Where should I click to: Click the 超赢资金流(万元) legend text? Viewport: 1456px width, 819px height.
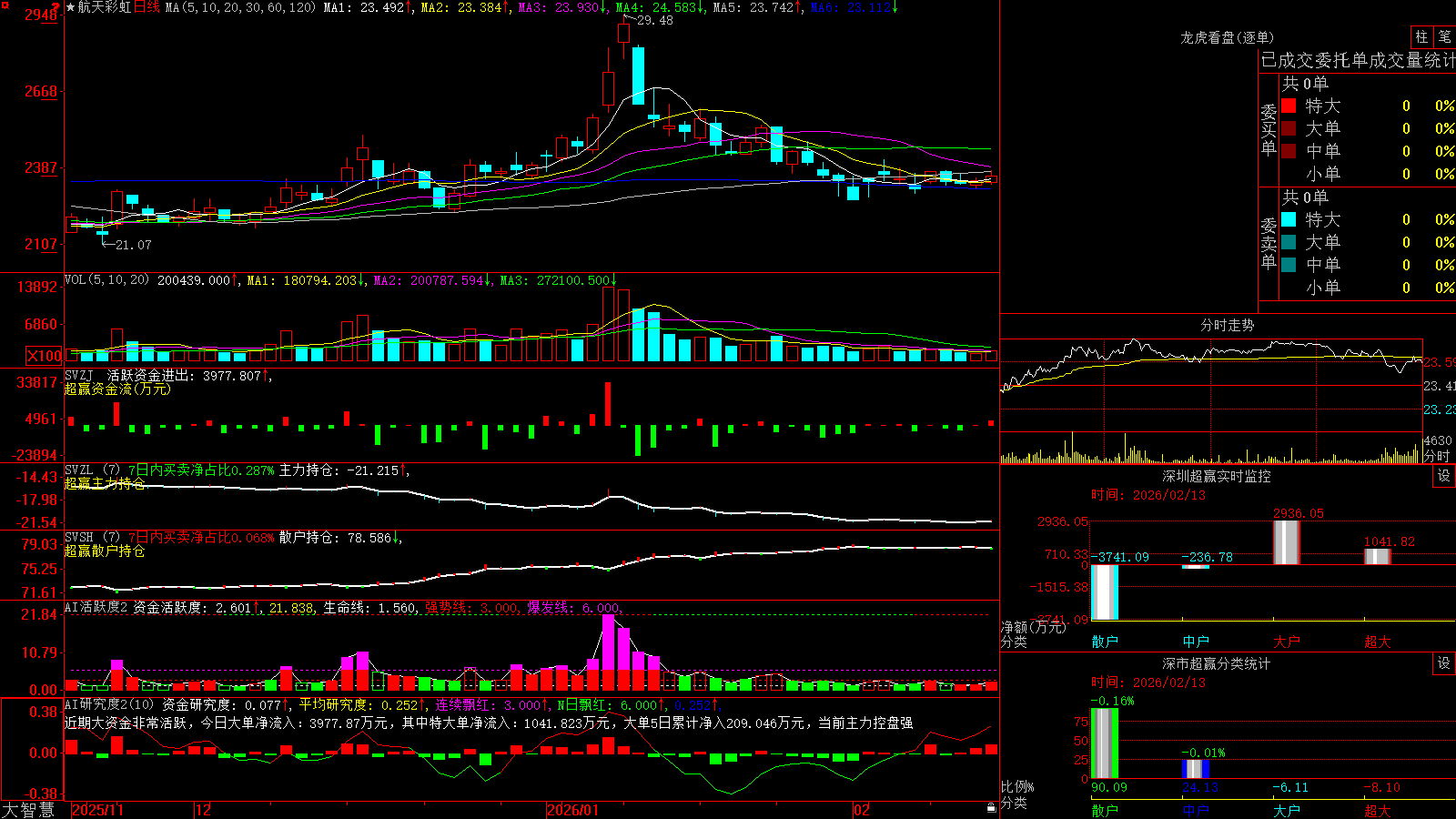point(117,389)
